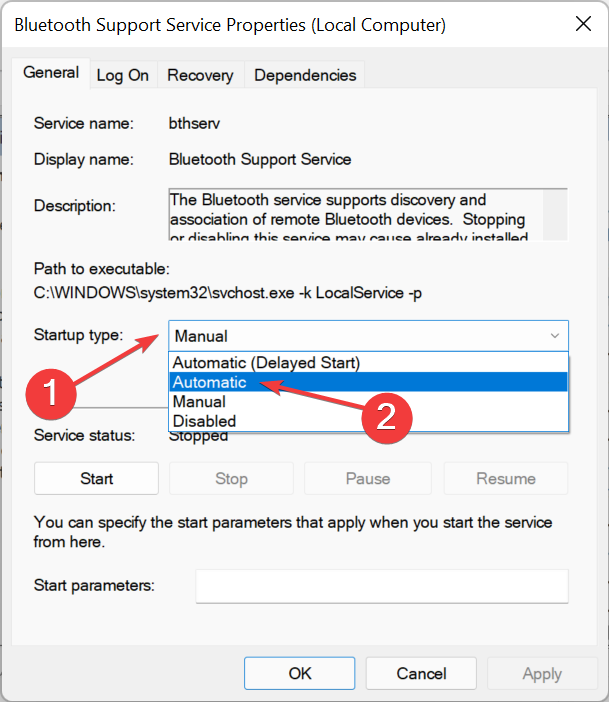Viewport: 609px width, 702px height.
Task: Confirm changes with the OK button
Action: [x=300, y=673]
